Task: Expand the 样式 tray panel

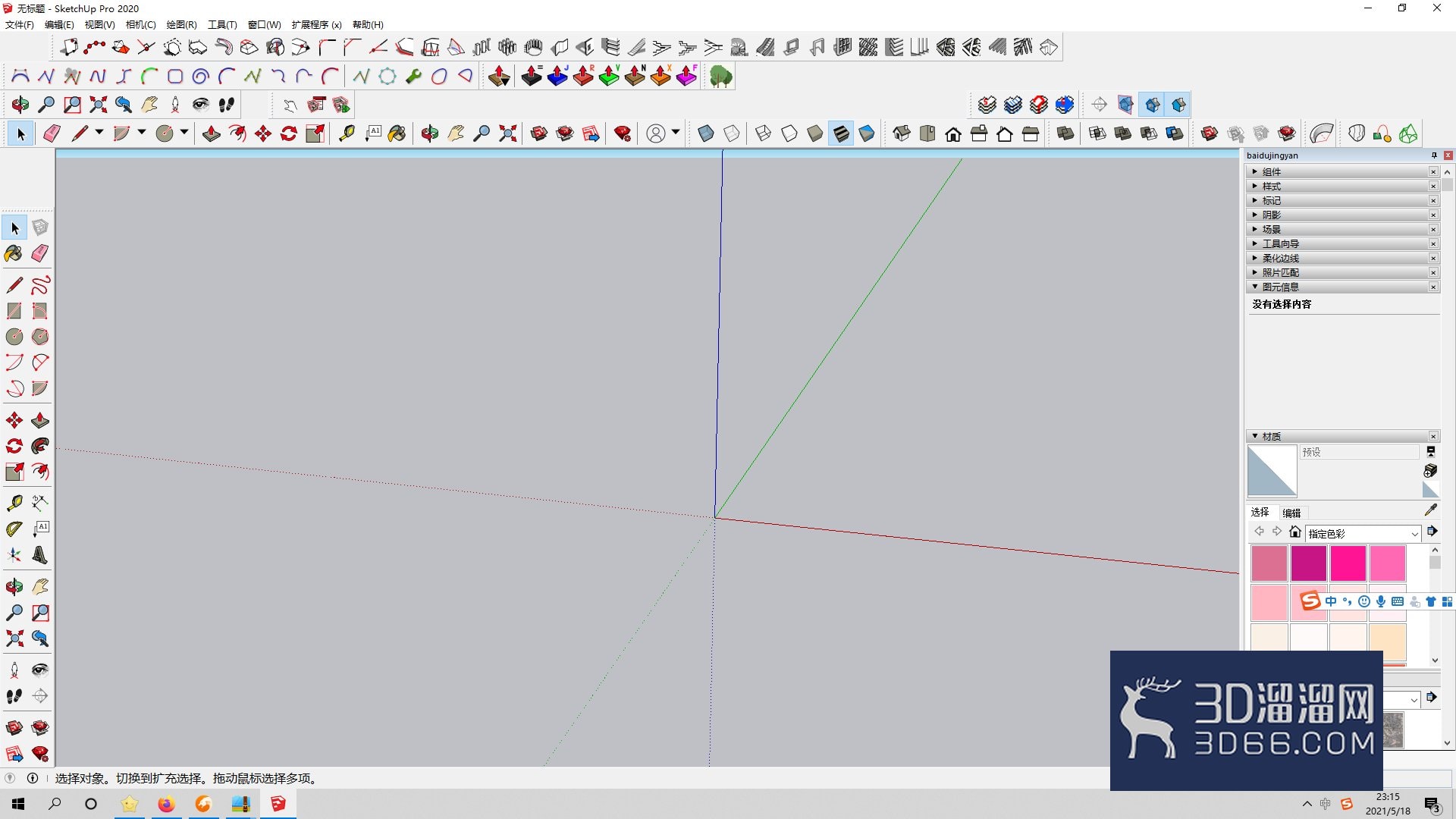Action: 1342,187
